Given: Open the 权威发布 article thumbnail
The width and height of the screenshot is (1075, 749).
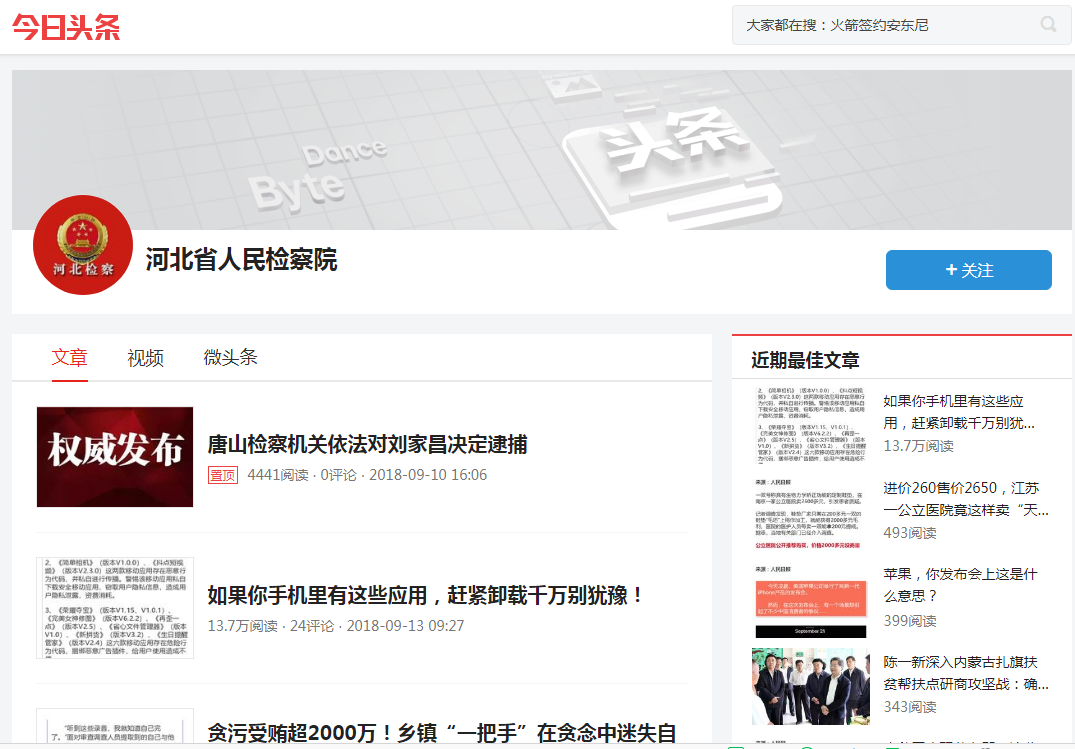Looking at the screenshot, I should coord(115,457).
